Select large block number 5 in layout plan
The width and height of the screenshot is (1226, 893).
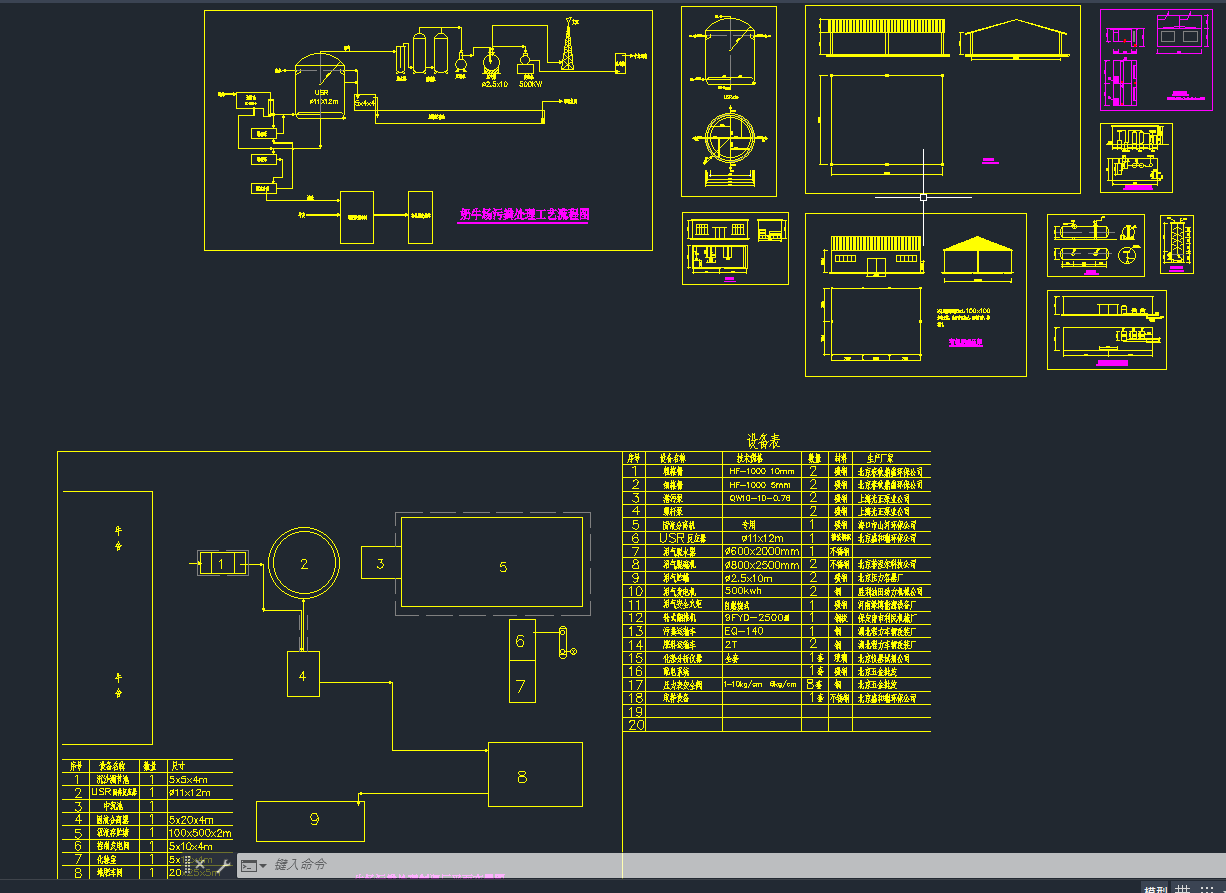pos(491,561)
